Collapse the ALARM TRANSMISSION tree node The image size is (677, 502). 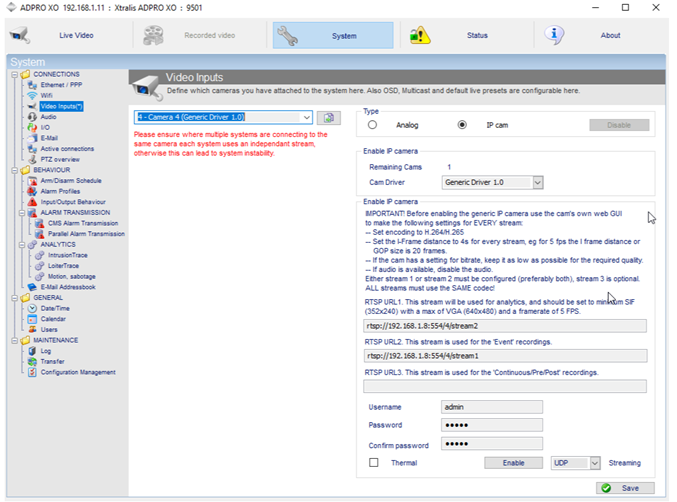click(x=22, y=213)
